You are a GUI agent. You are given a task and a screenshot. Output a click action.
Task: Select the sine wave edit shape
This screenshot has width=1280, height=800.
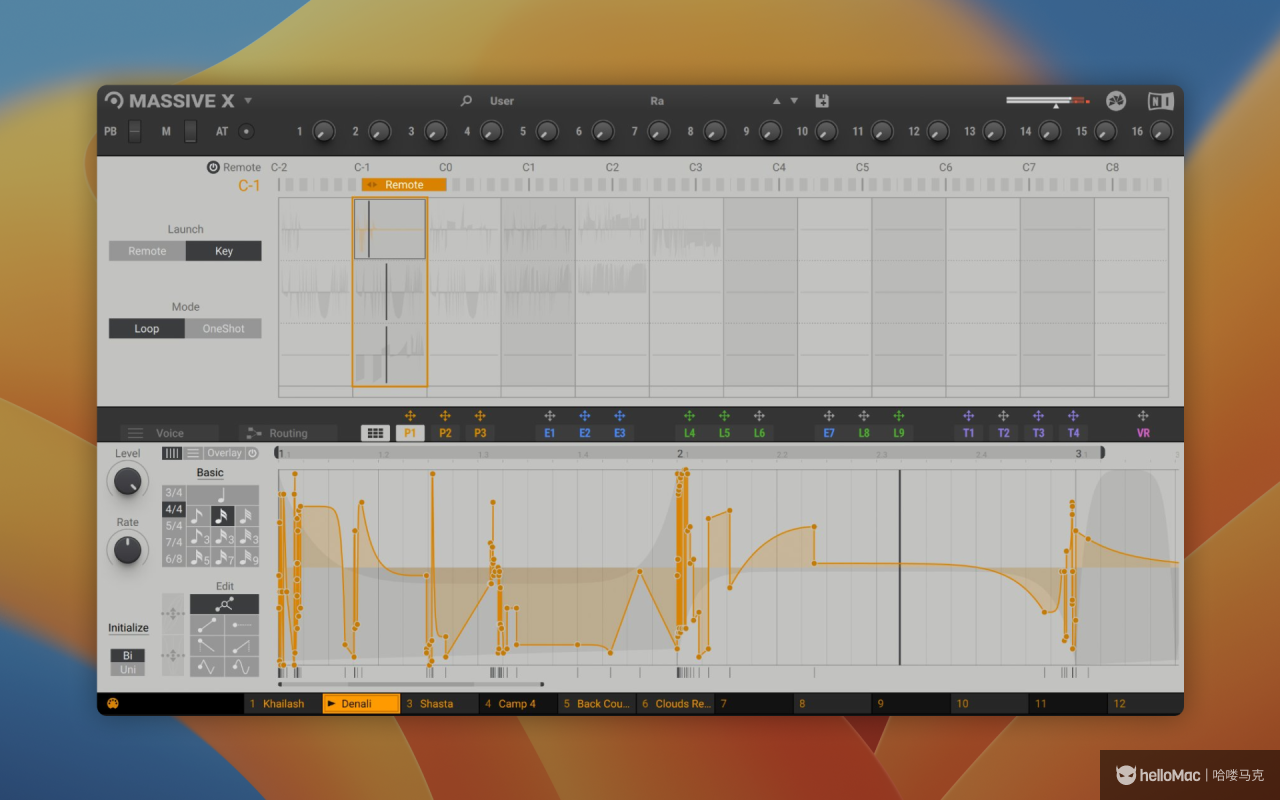pyautogui.click(x=242, y=666)
